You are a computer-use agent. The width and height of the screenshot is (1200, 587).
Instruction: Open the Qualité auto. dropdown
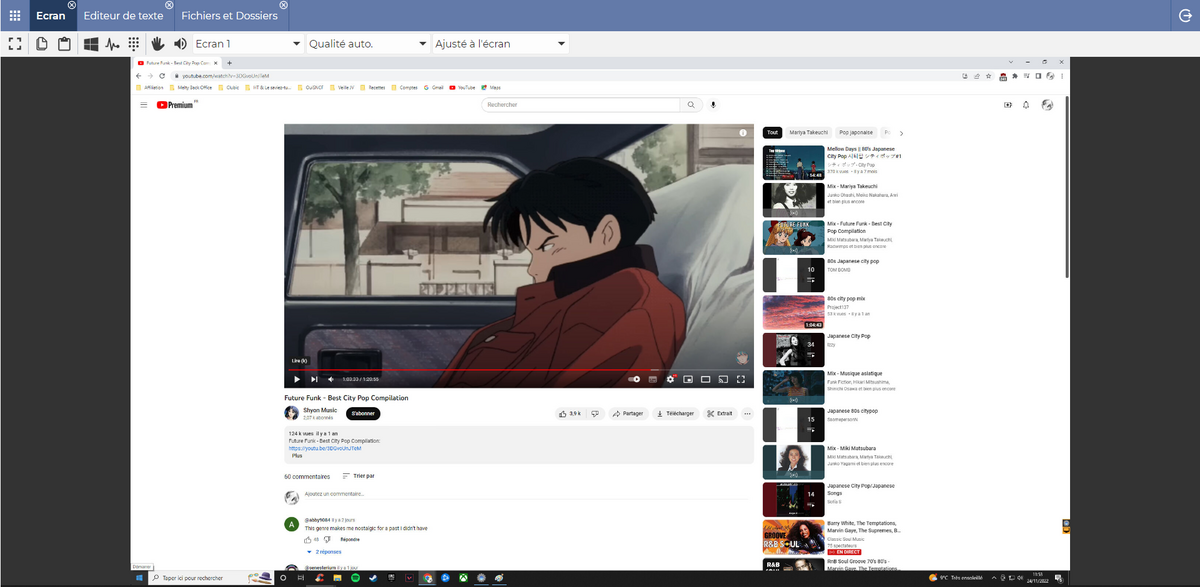pyautogui.click(x=368, y=44)
